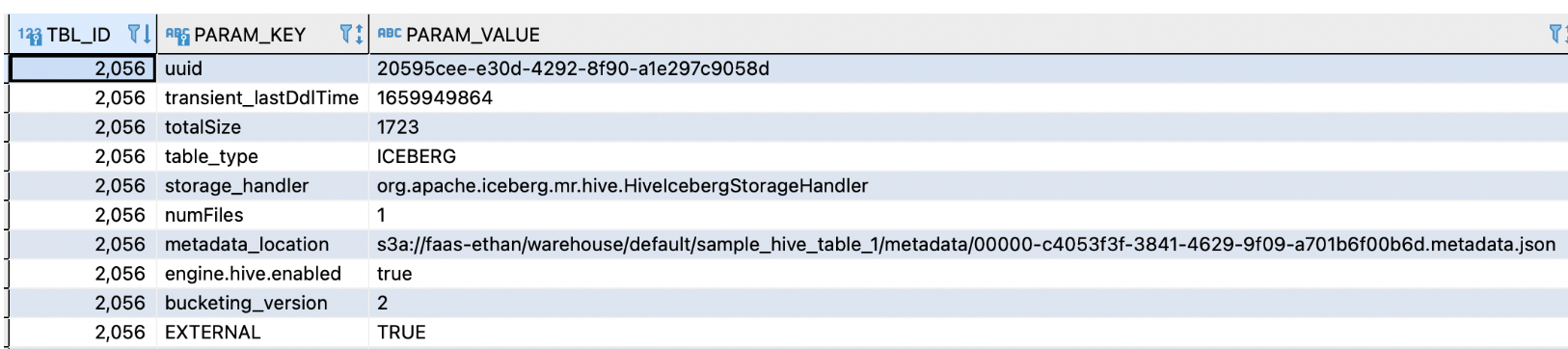Select the HiveIcebergStorageHandler value cell
Screen dimensions: 1568x349
(x=968, y=186)
